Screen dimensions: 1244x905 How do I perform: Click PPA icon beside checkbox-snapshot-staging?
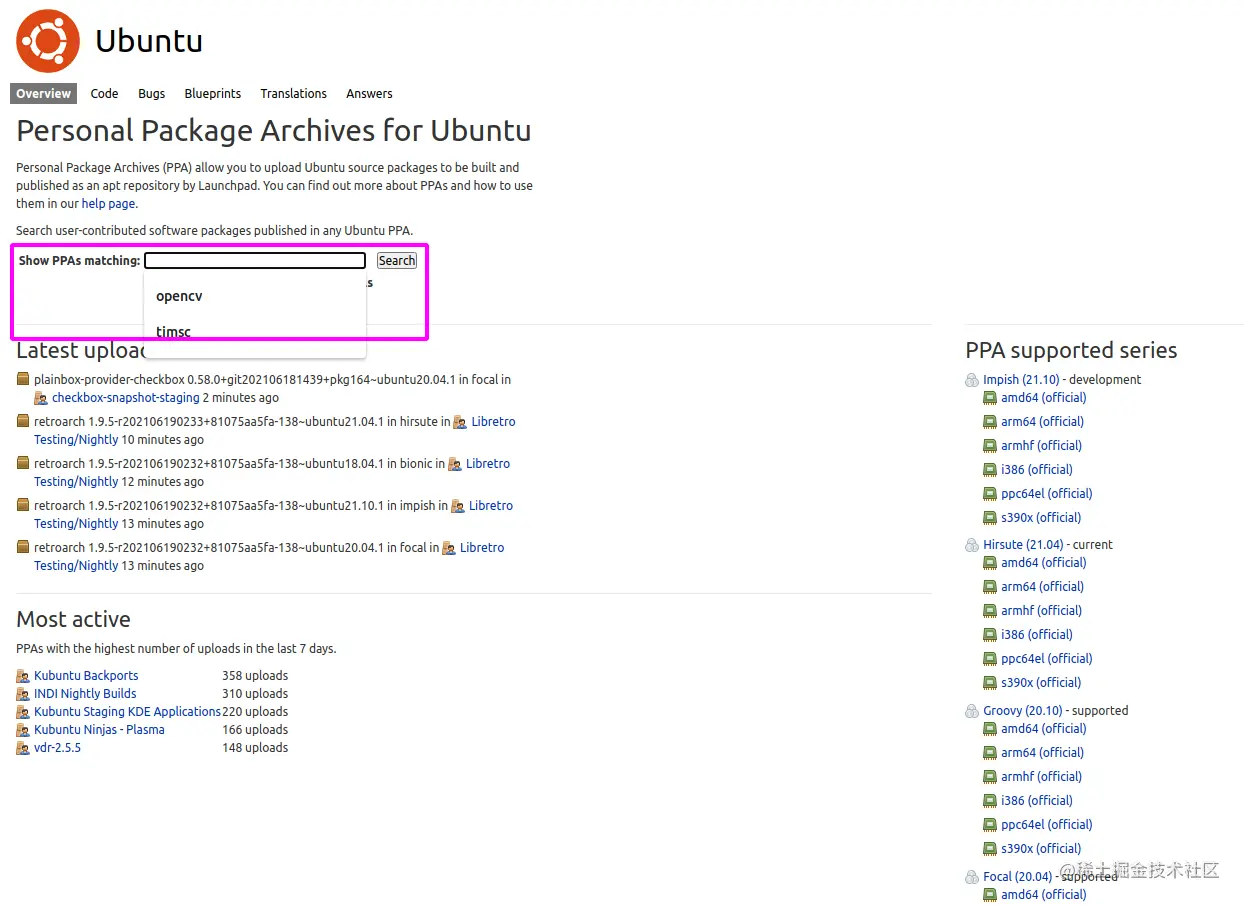pyautogui.click(x=41, y=398)
